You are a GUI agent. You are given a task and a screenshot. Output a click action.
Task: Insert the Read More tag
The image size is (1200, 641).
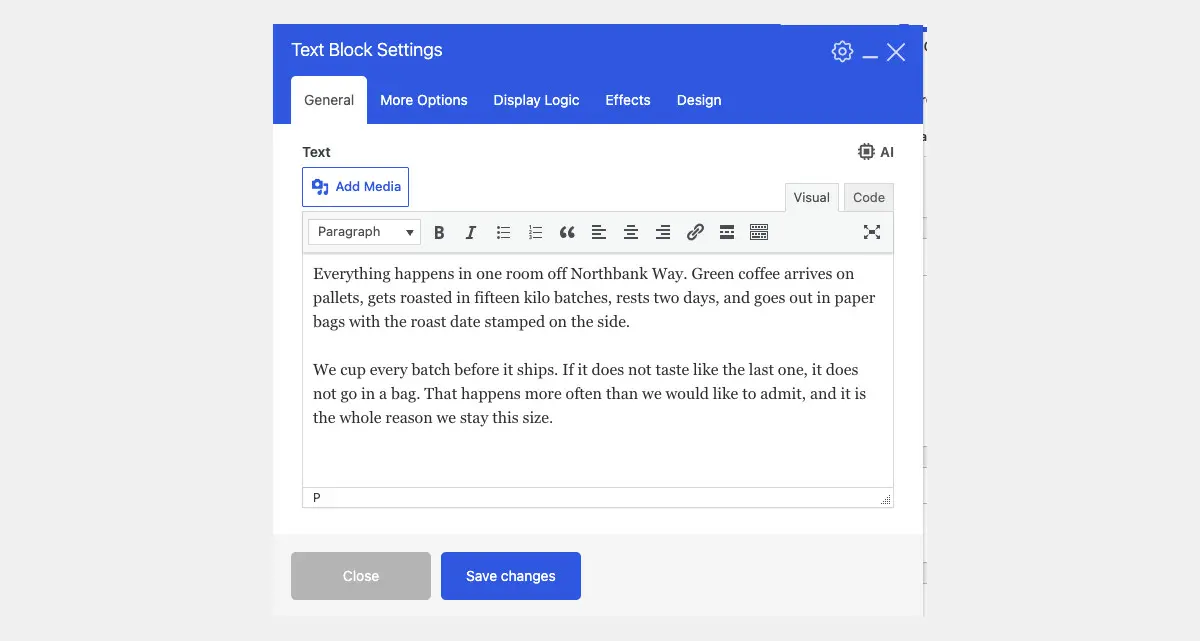click(727, 232)
